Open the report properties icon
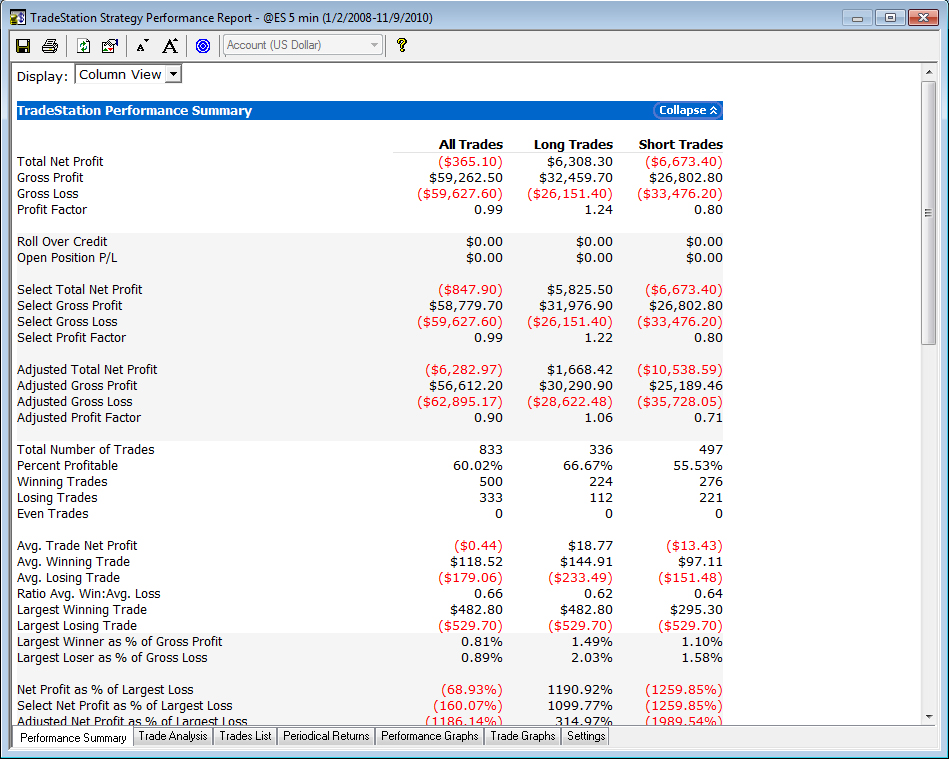The height and width of the screenshot is (759, 949). 110,45
